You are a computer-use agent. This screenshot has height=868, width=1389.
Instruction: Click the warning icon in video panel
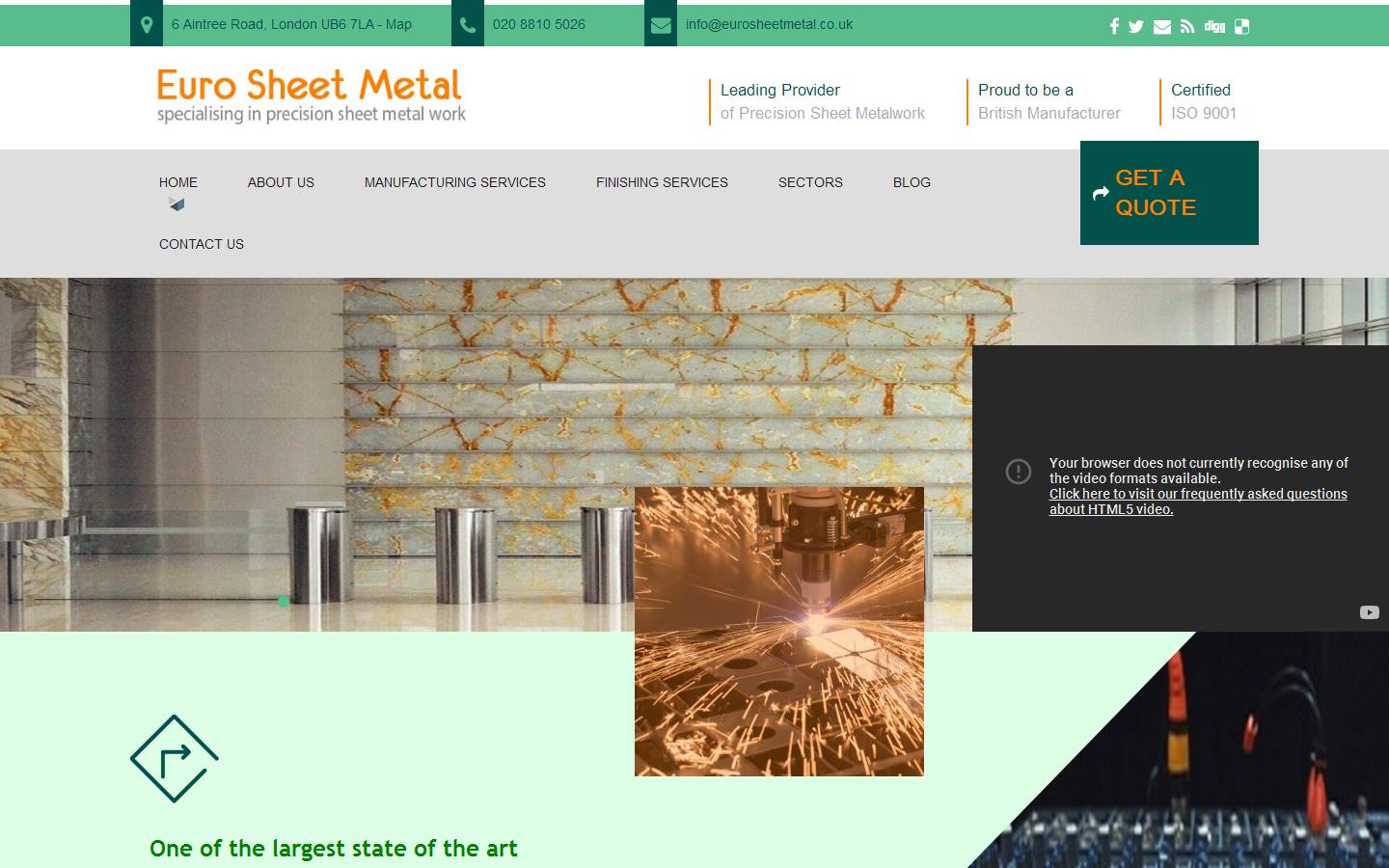[1019, 471]
